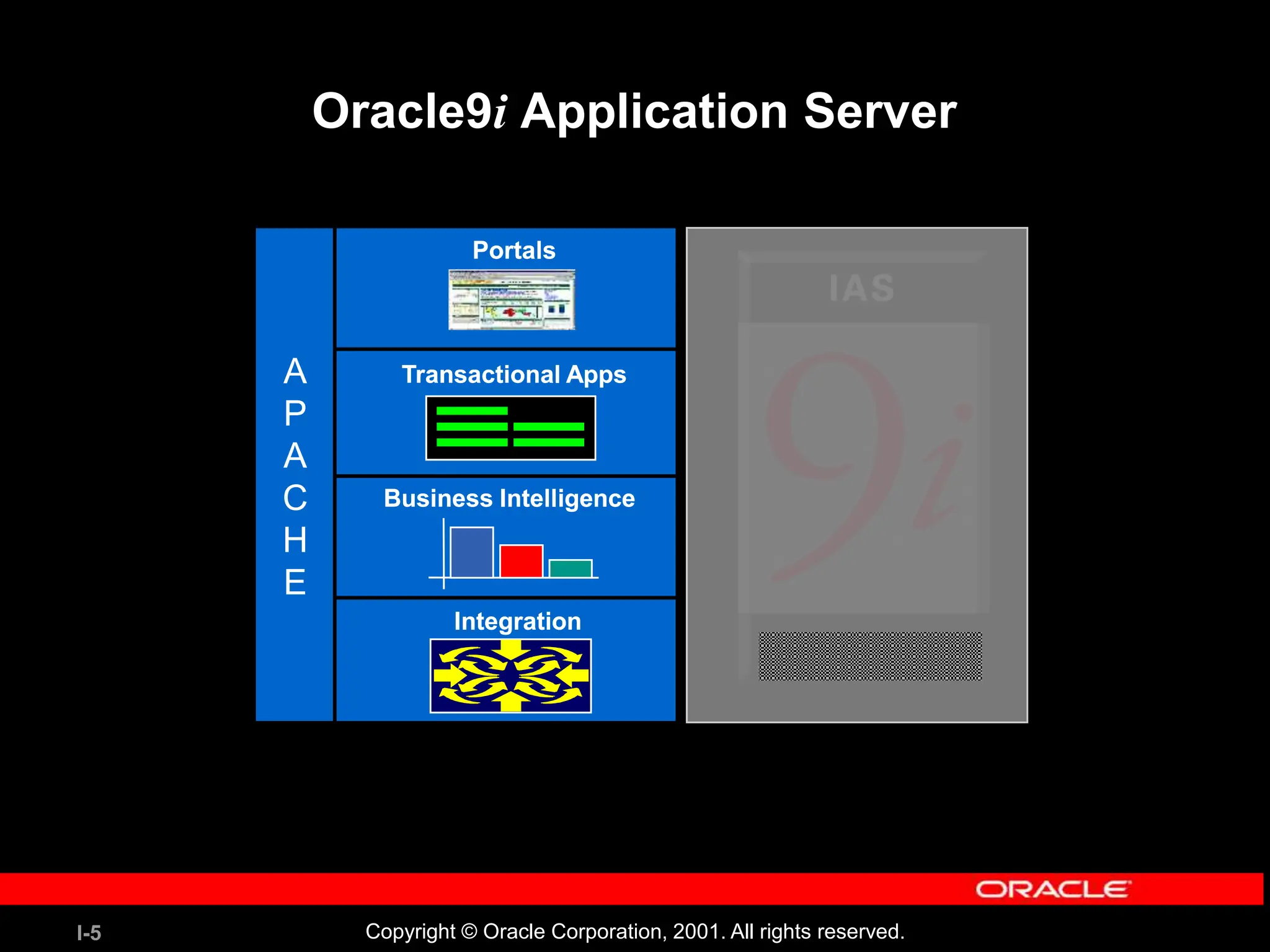1270x952 pixels.
Task: Select the "Integration" label
Action: tap(518, 622)
